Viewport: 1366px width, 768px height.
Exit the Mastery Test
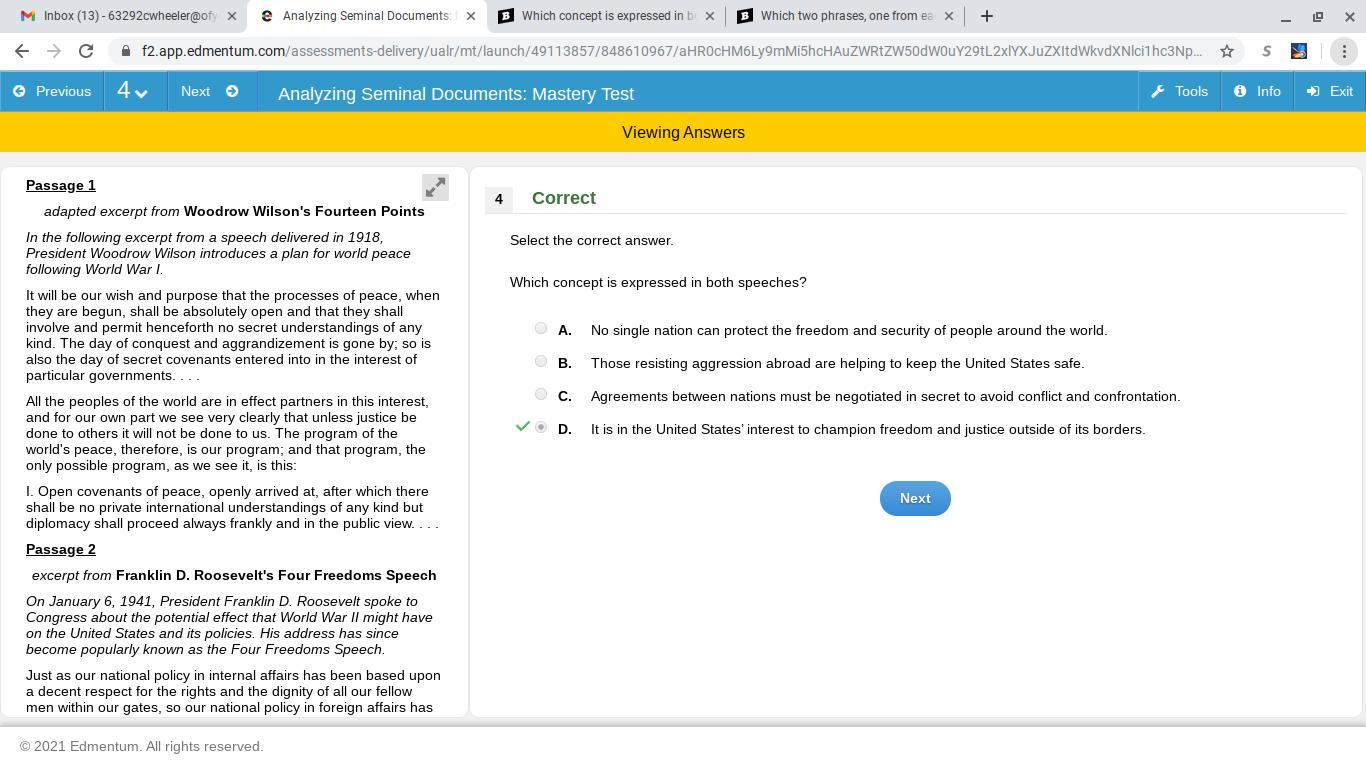point(1330,91)
